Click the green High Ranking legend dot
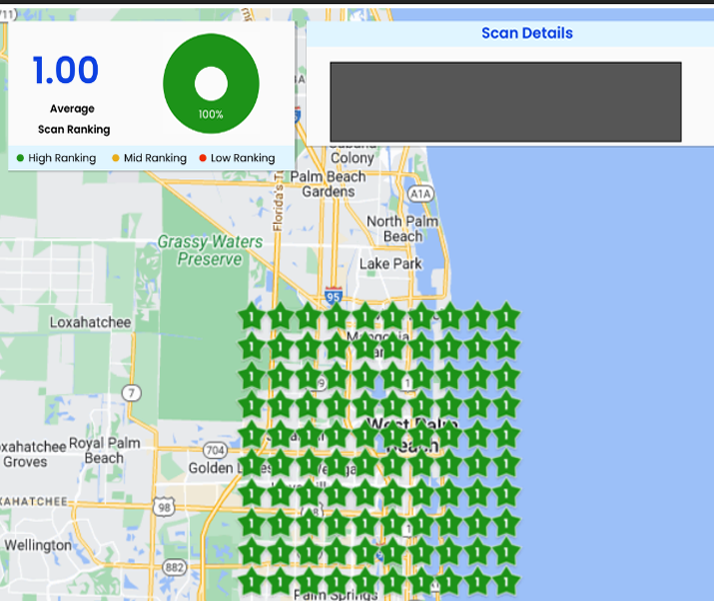 point(20,158)
